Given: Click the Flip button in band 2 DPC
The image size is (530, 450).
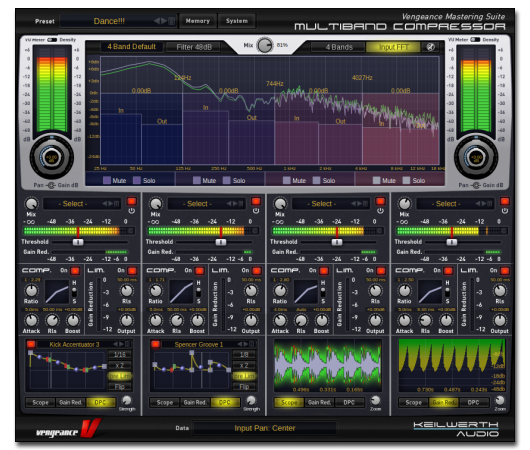Looking at the screenshot, I should [x=244, y=386].
